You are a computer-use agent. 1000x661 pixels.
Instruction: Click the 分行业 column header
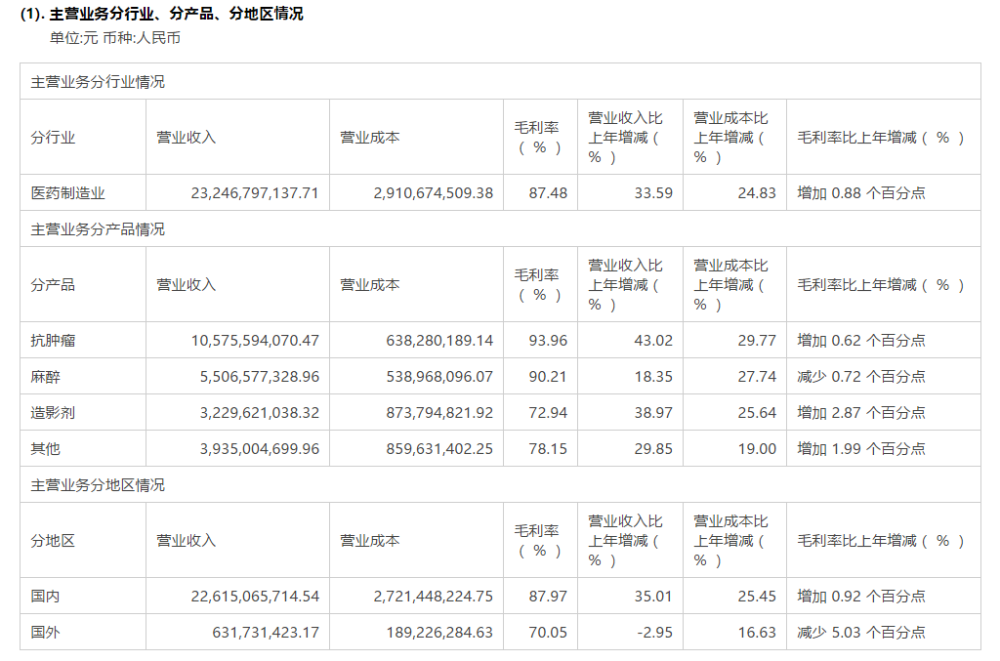(x=53, y=137)
